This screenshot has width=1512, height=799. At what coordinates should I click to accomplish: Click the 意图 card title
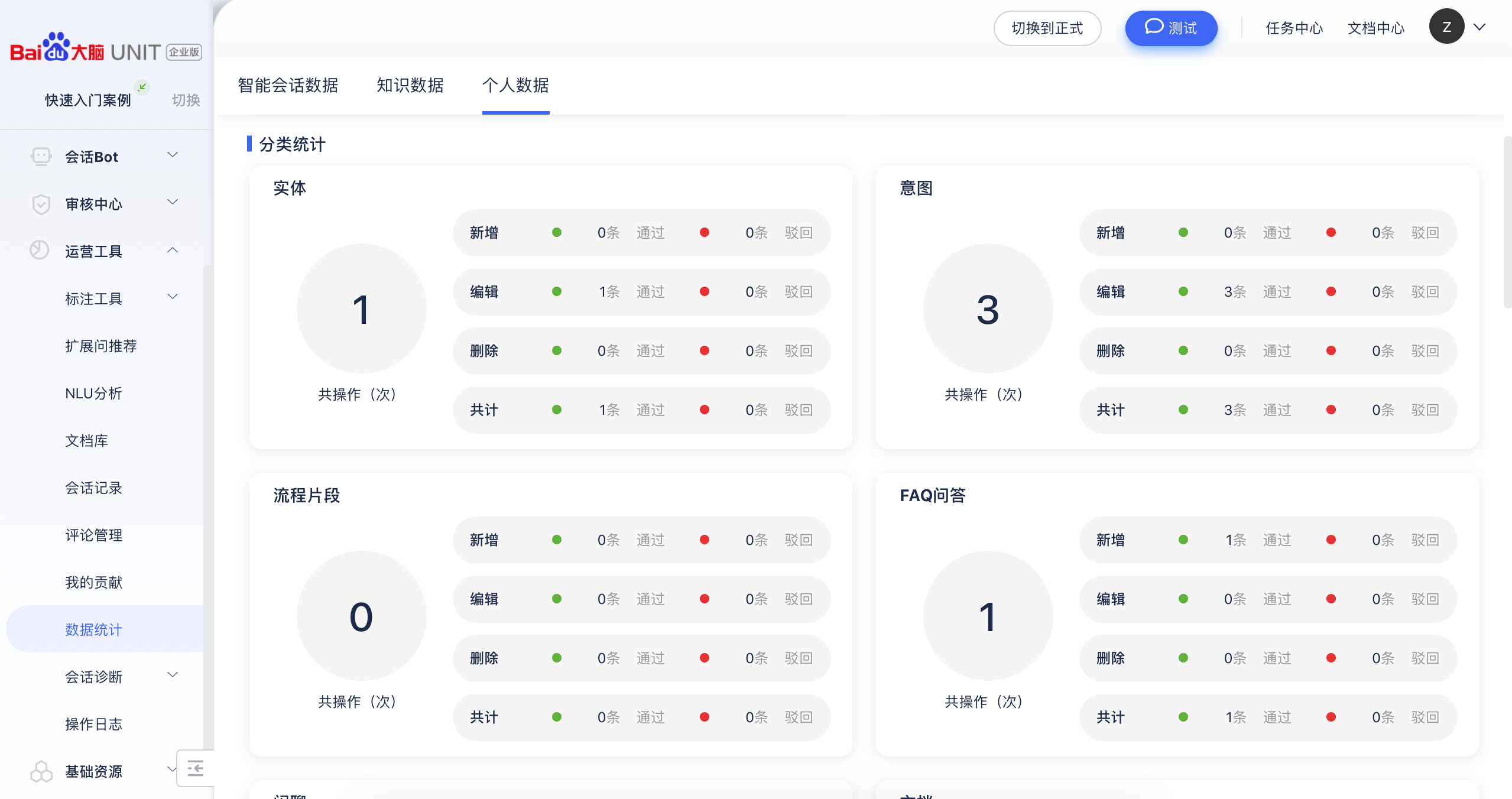916,188
